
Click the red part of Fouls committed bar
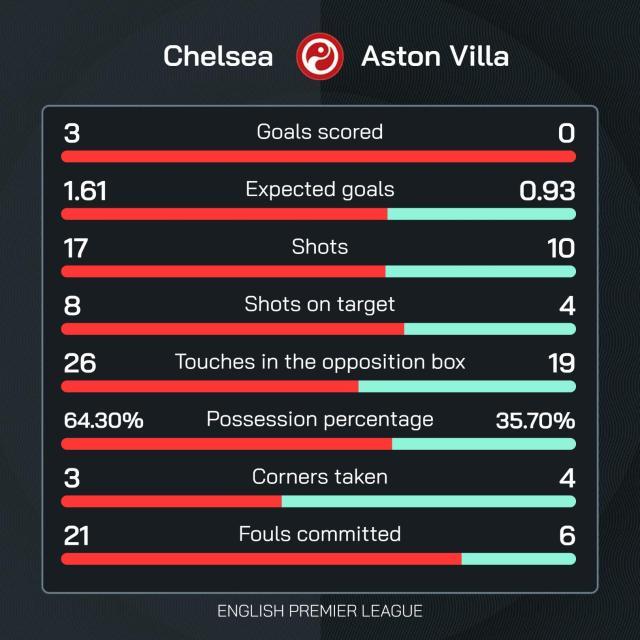tap(261, 559)
